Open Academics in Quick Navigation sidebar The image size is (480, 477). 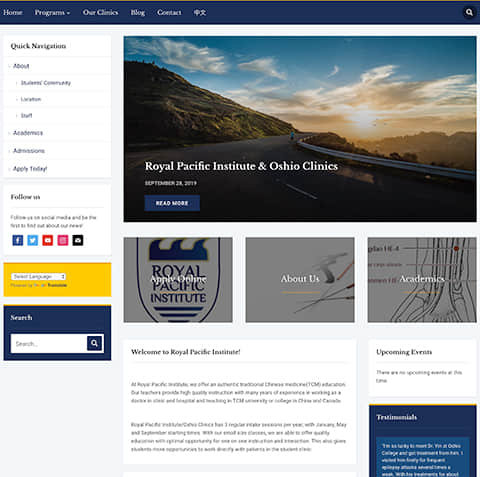point(28,133)
